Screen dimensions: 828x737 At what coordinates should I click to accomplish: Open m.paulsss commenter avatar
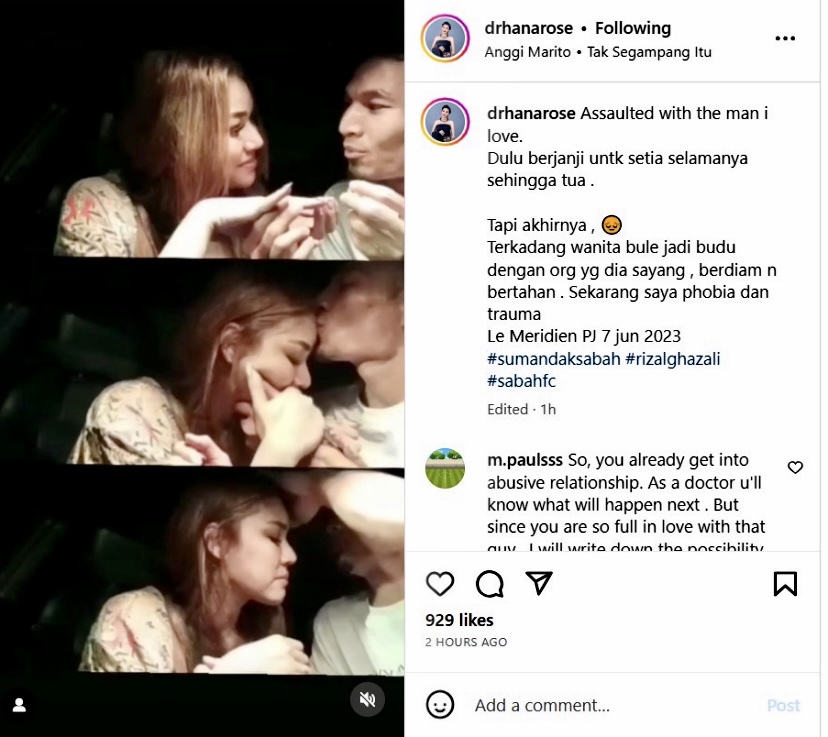tap(445, 468)
